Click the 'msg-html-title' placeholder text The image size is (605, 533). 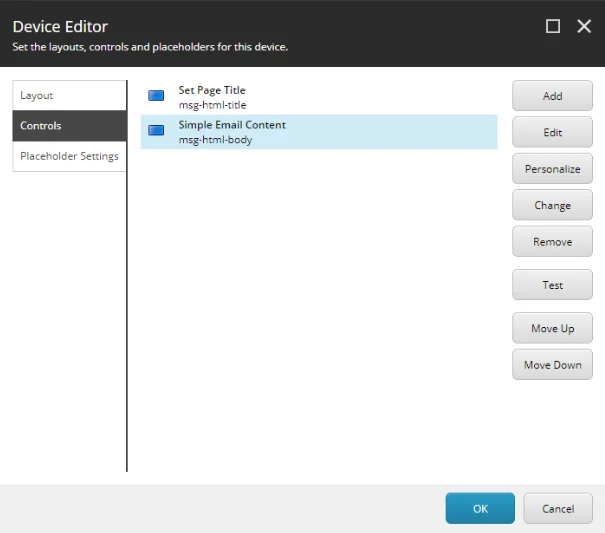pos(212,105)
